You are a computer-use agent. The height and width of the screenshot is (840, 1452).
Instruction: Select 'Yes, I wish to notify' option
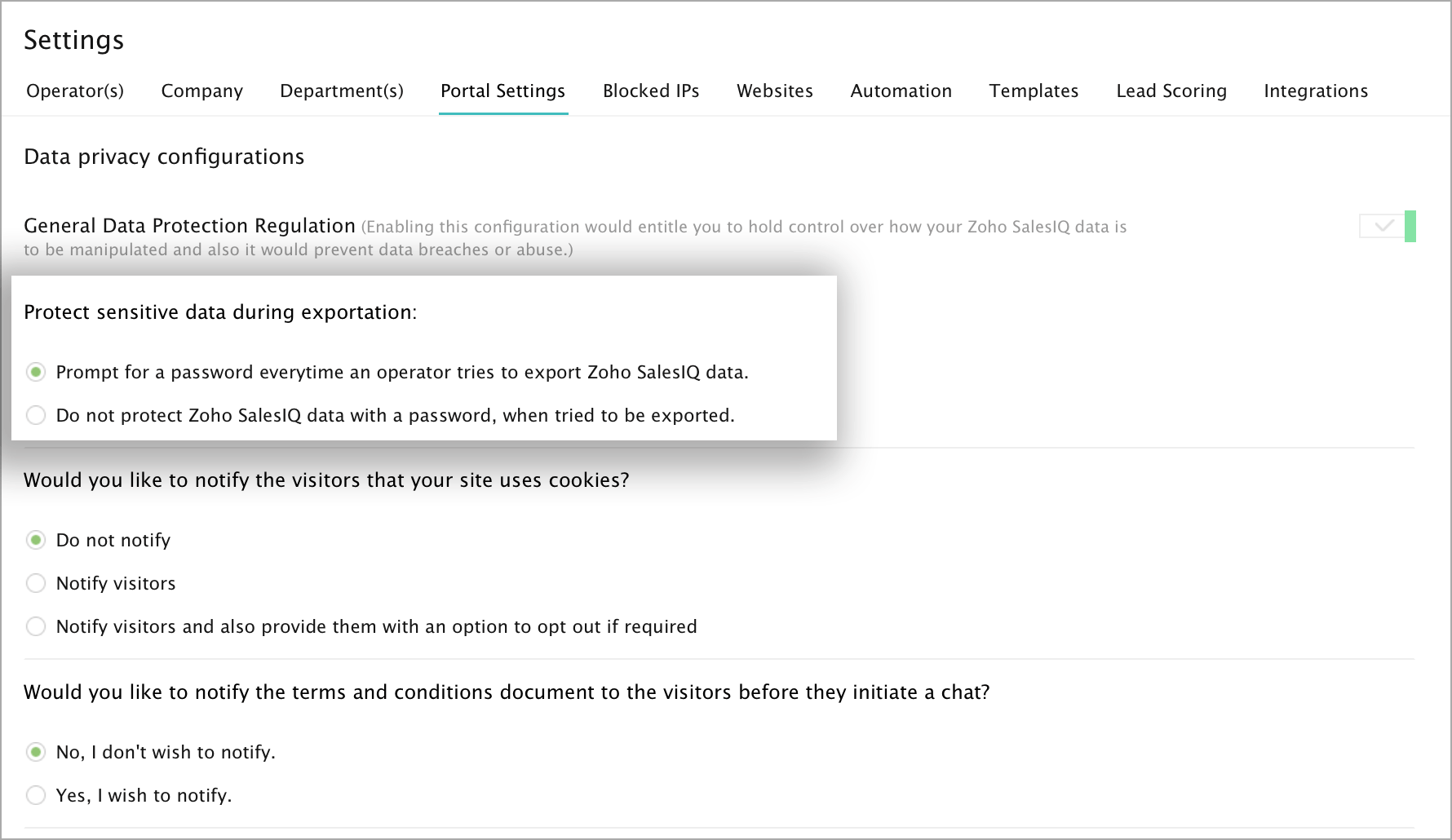[36, 795]
